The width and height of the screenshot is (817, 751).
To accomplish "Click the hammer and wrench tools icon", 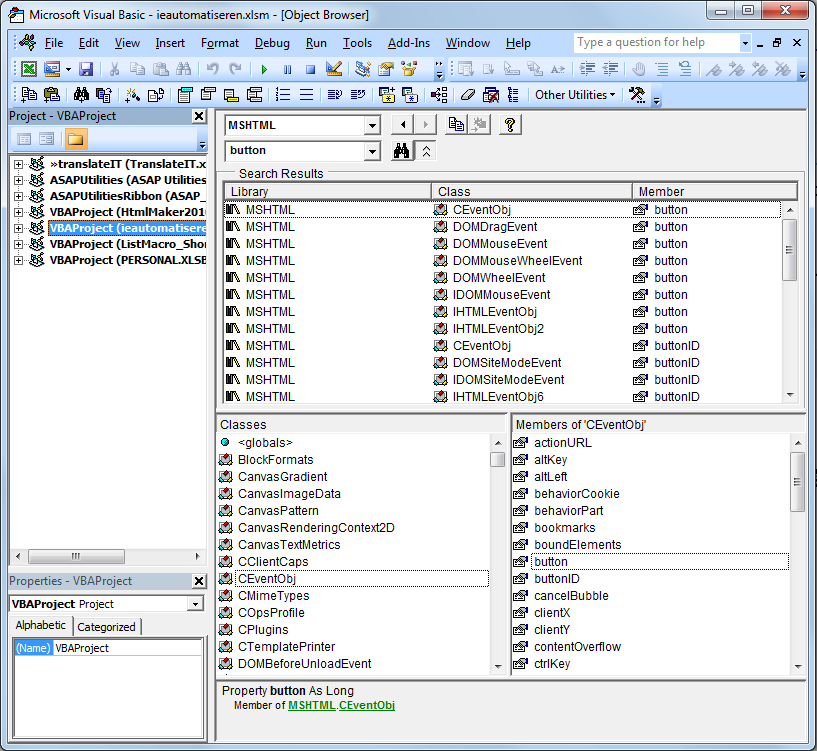I will [637, 95].
